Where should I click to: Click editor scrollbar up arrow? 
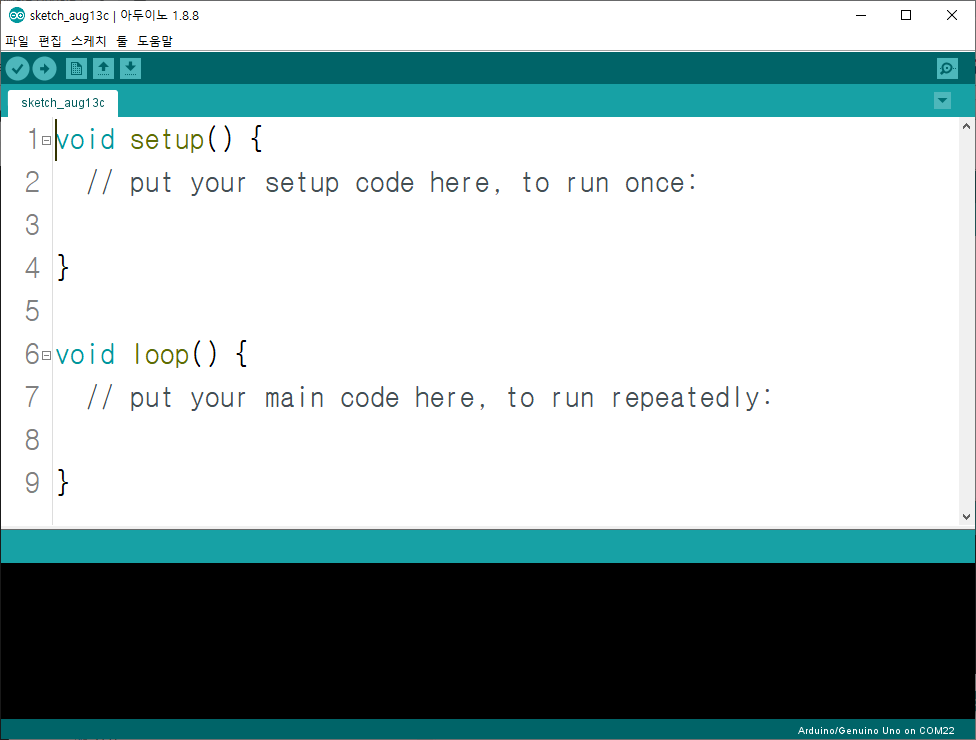(966, 126)
